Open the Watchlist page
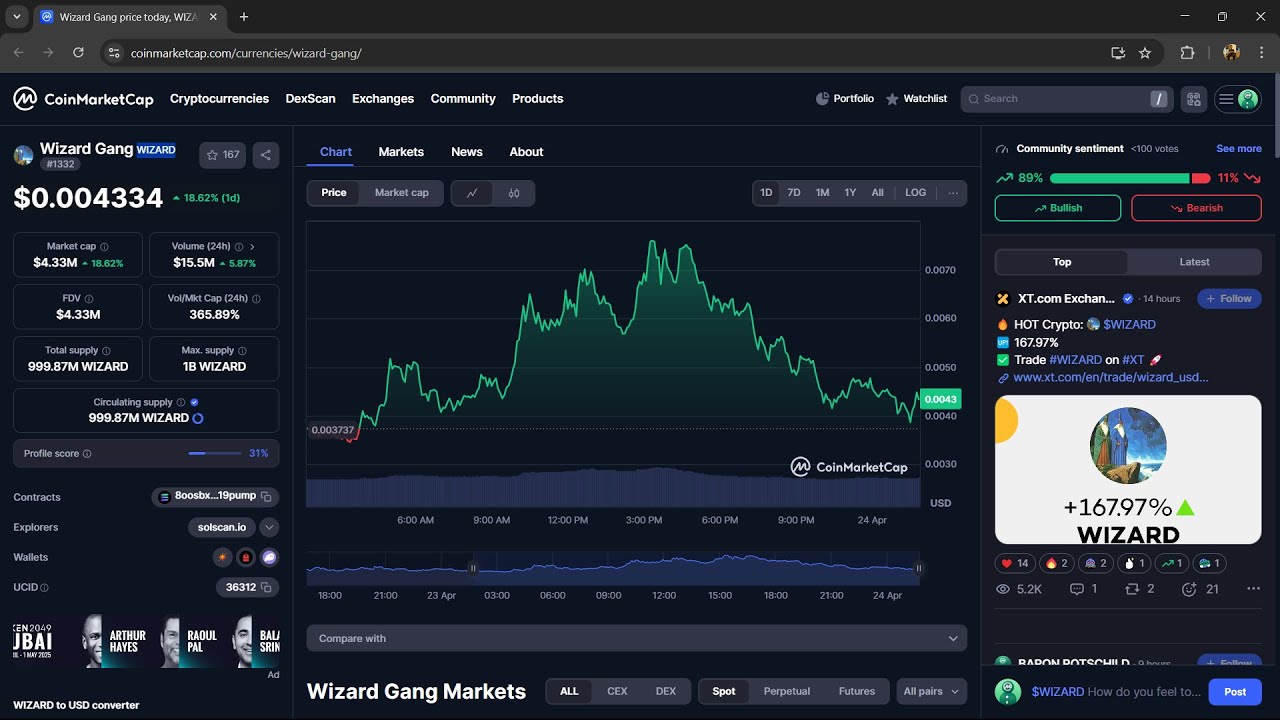This screenshot has width=1280, height=720. click(x=916, y=99)
